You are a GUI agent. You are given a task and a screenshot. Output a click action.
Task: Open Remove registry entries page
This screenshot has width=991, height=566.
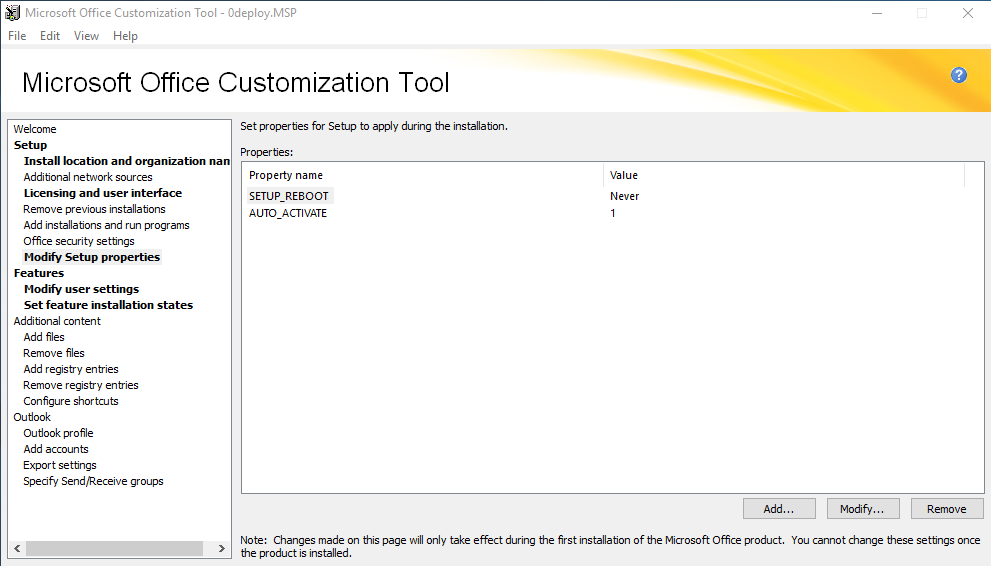point(81,385)
